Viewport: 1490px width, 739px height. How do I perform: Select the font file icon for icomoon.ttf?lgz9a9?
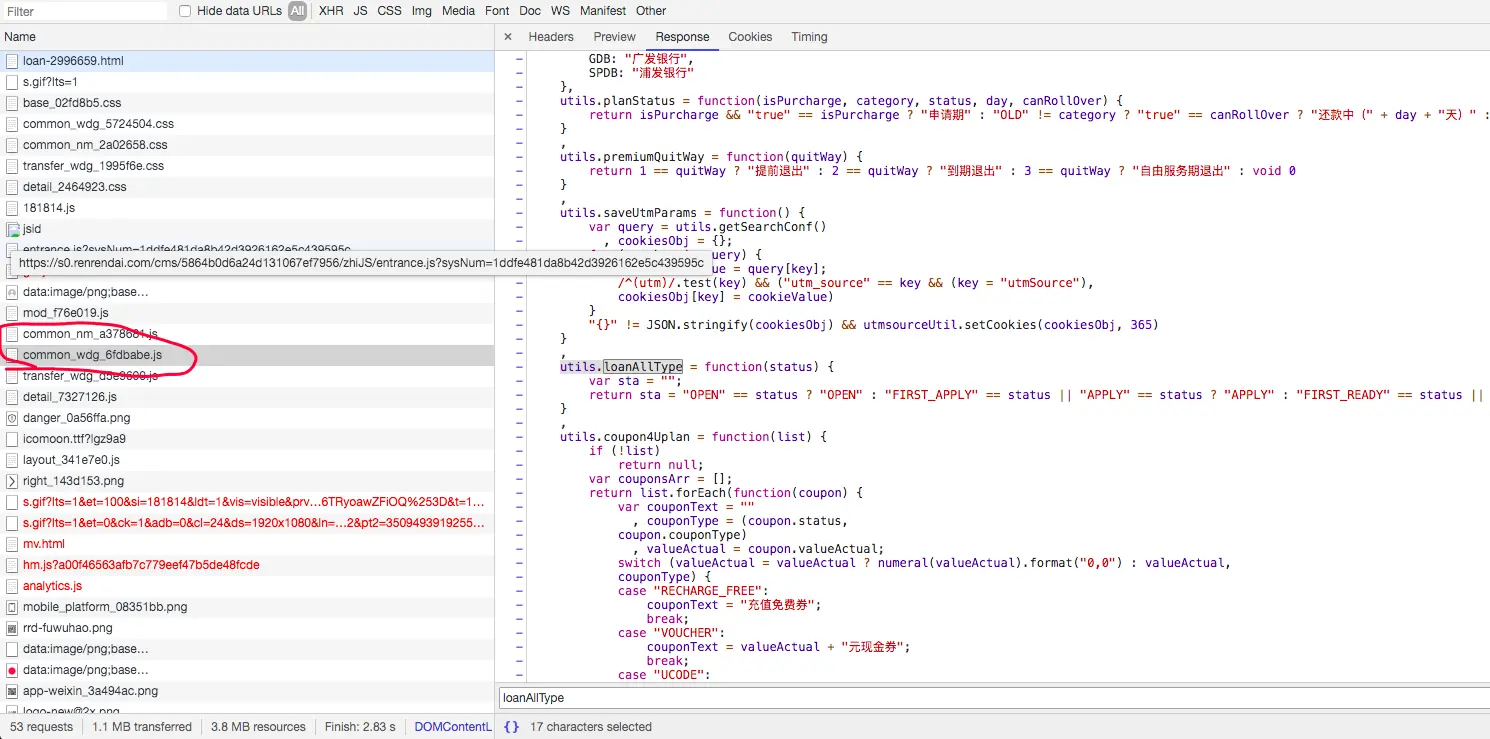tap(12, 439)
